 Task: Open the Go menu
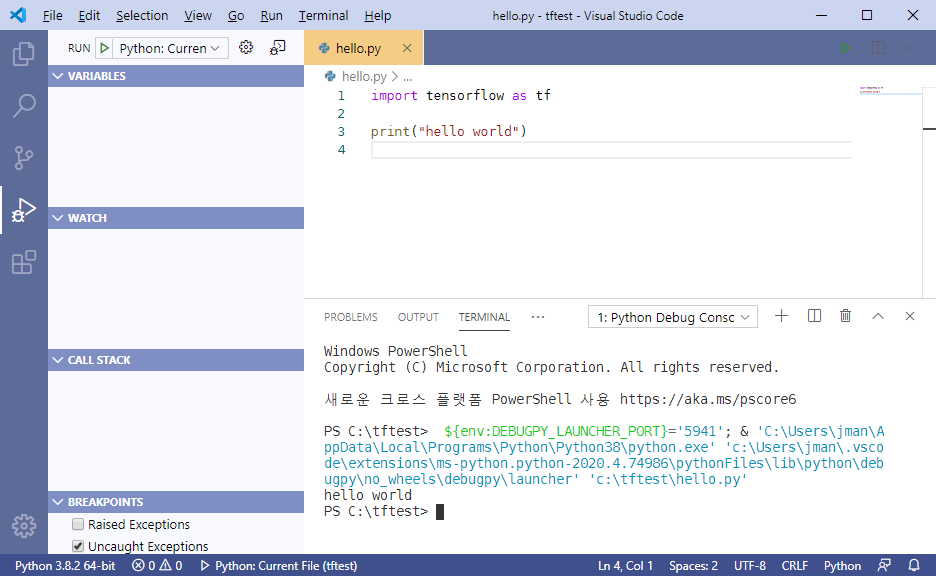[236, 16]
